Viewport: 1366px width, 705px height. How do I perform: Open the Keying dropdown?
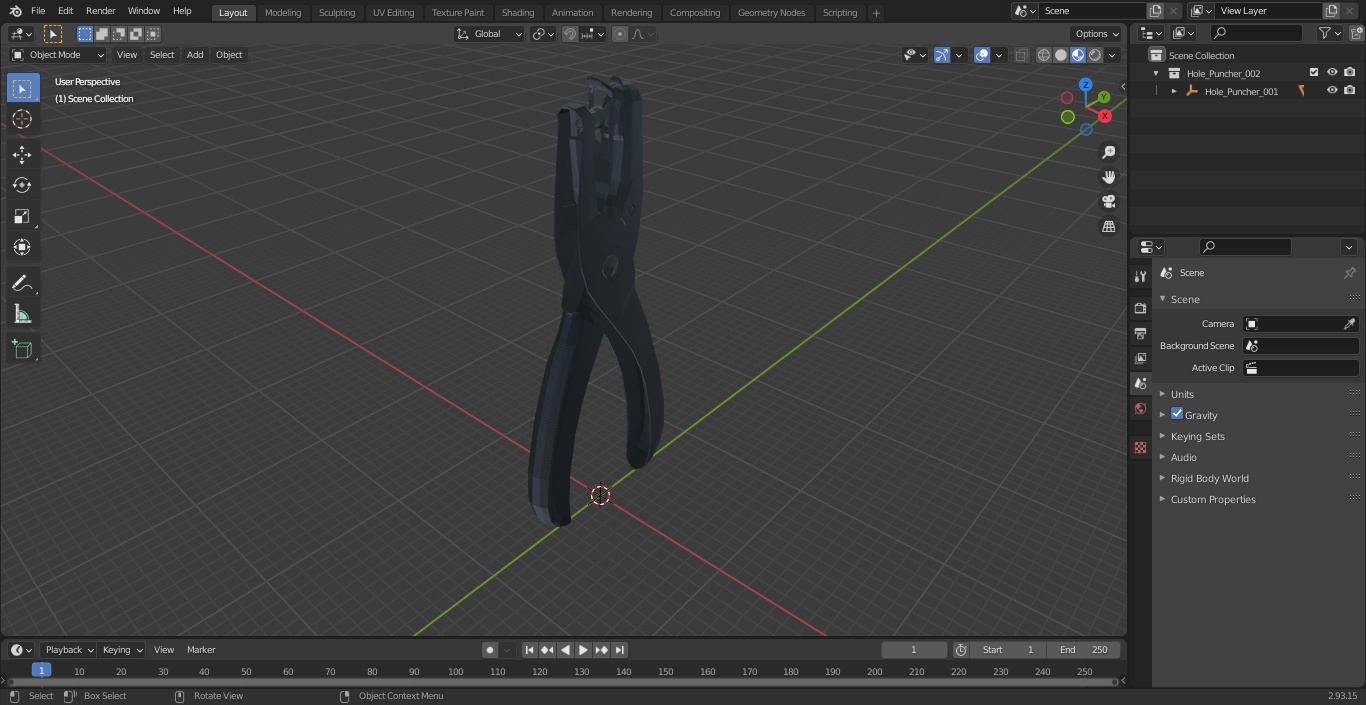coord(122,650)
